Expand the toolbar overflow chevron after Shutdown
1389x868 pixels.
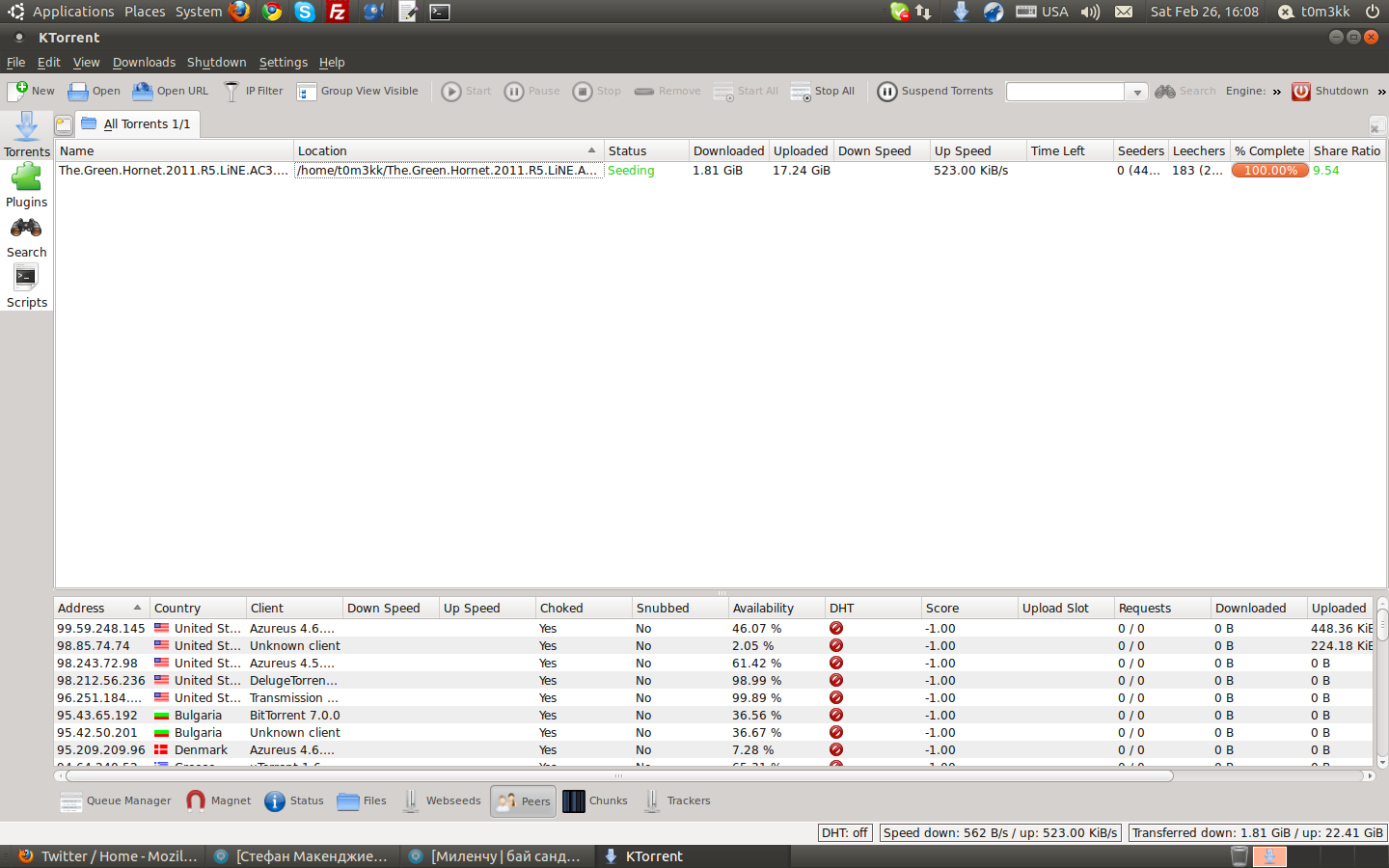pyautogui.click(x=1381, y=93)
